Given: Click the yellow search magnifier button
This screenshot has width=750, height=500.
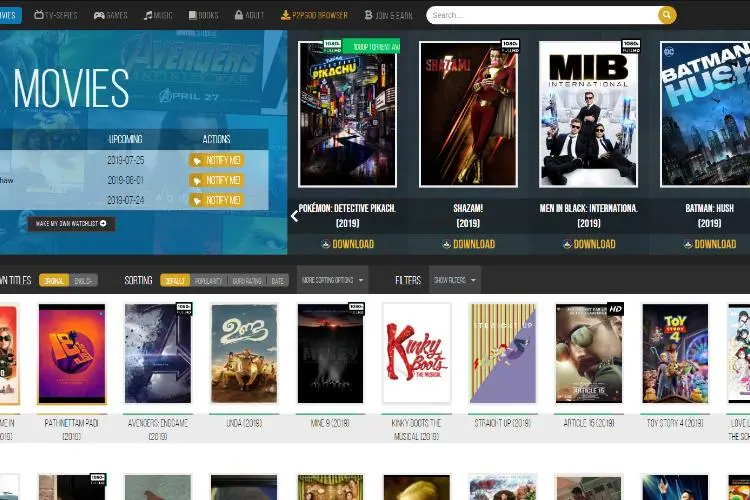Looking at the screenshot, I should (x=667, y=15).
